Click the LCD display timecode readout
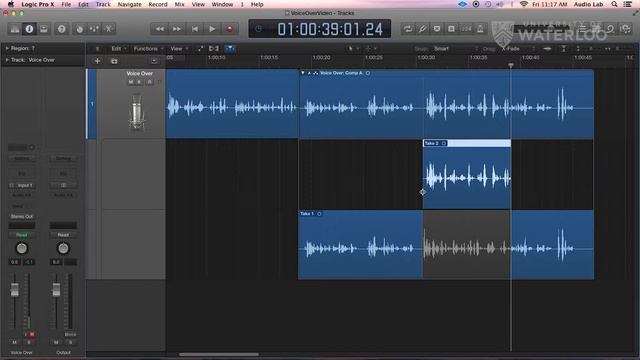 pos(330,29)
